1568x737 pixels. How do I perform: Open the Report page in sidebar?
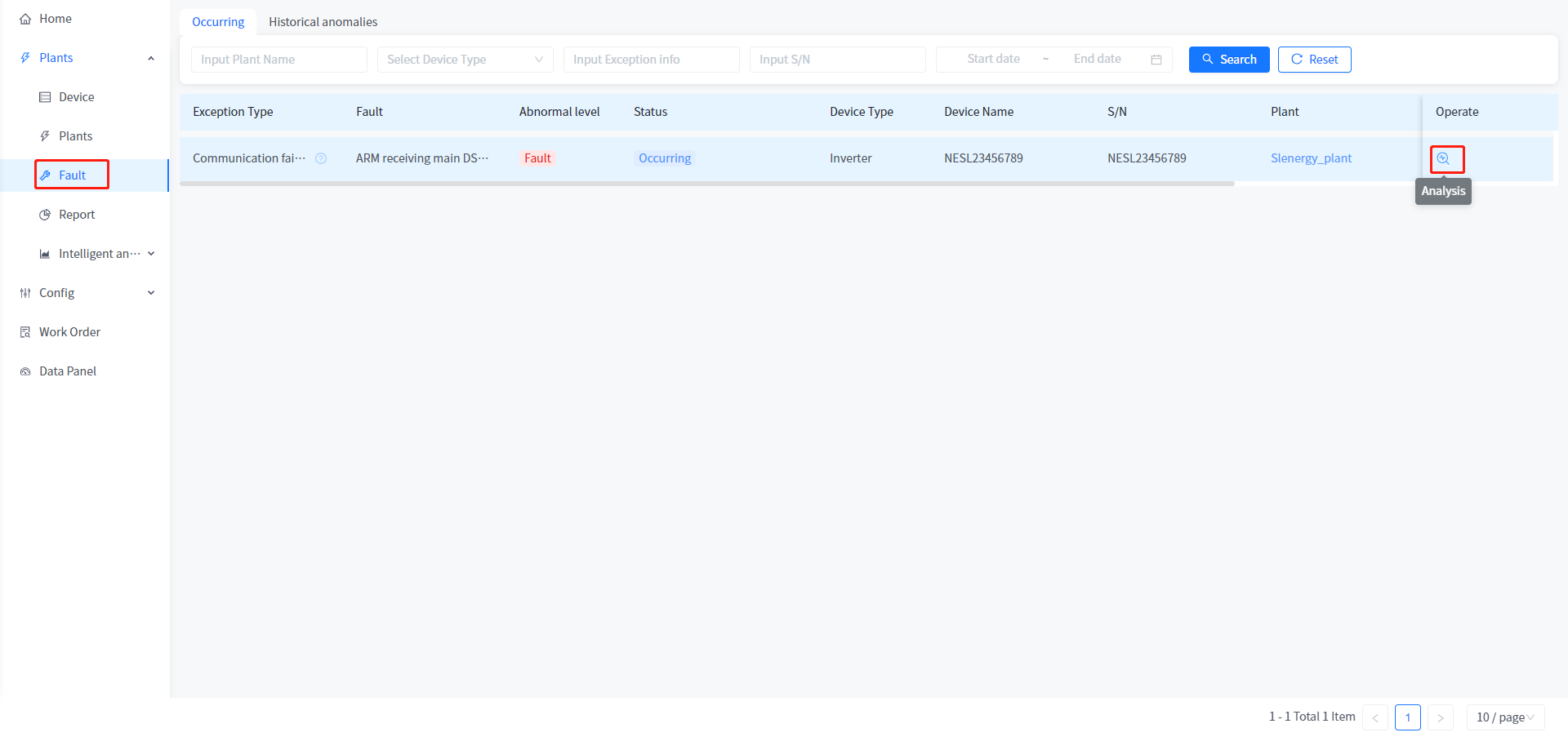[77, 215]
